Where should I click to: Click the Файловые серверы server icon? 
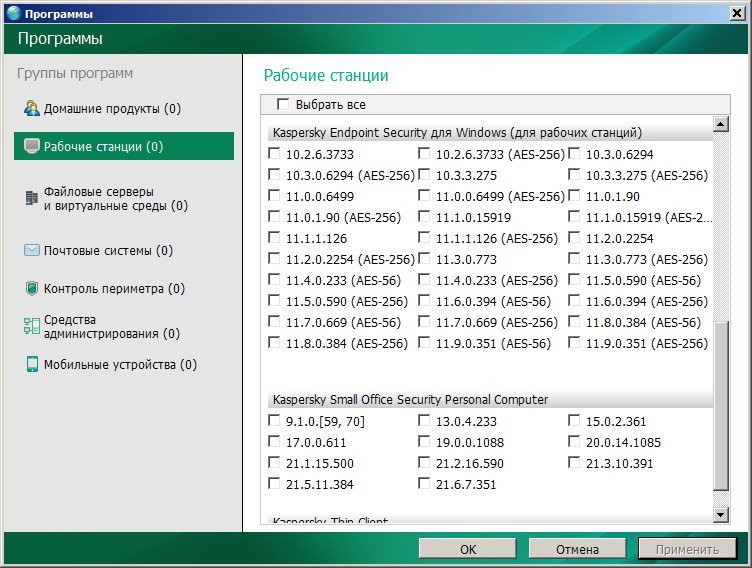32,198
